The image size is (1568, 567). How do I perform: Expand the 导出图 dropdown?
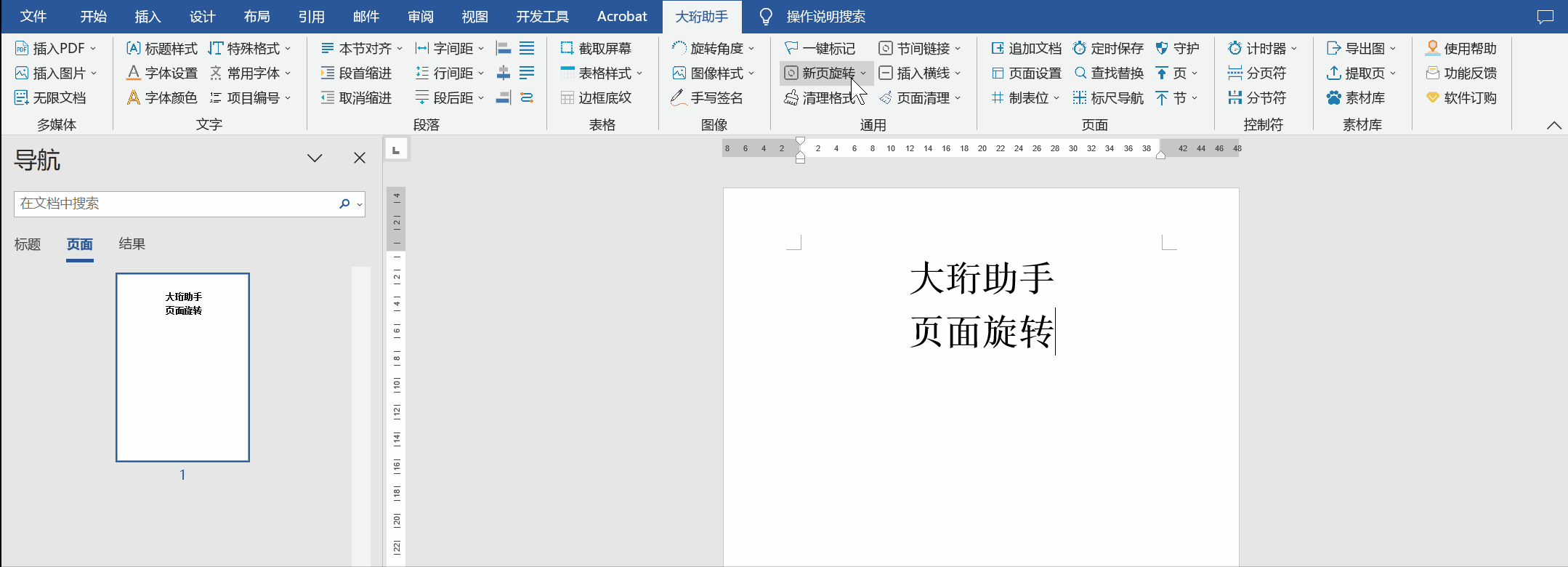click(1393, 49)
